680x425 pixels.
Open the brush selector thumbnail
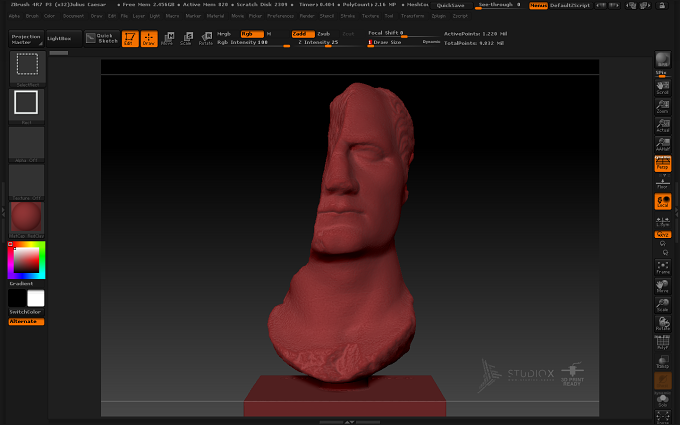27,69
